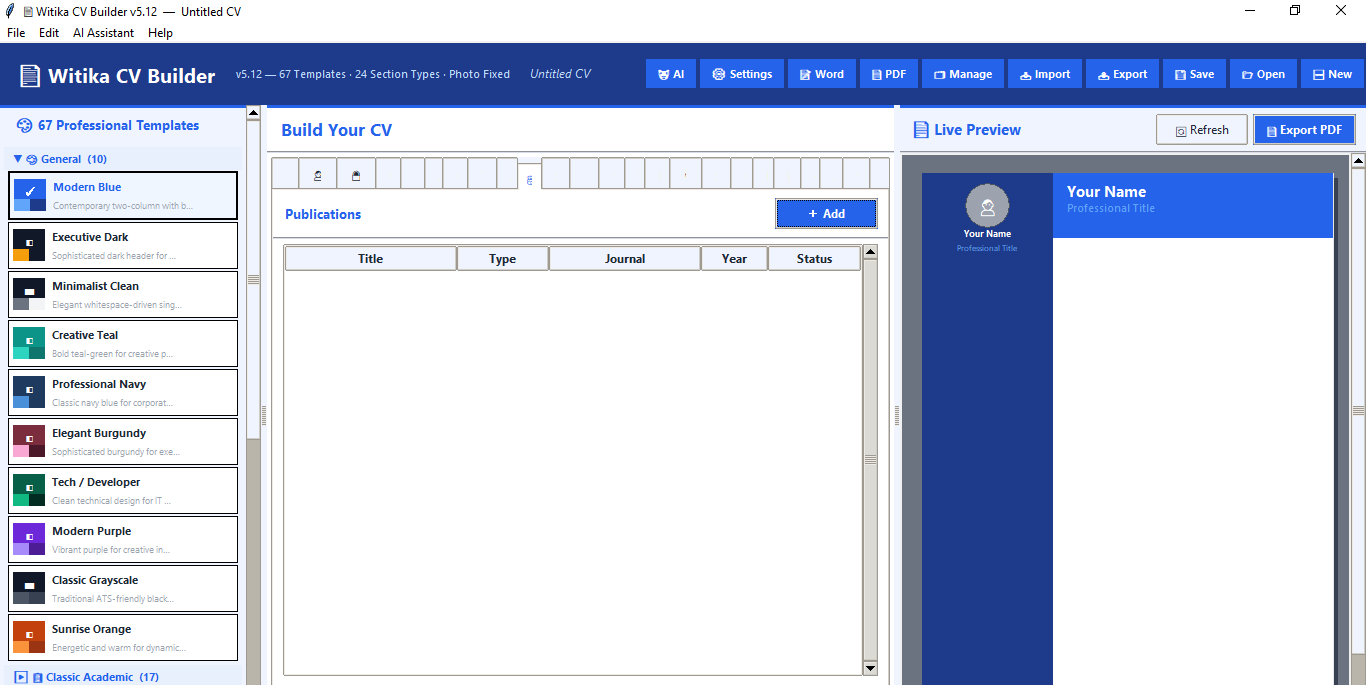The width and height of the screenshot is (1366, 685).
Task: Pick the Minimalist Clean template
Action: point(123,294)
